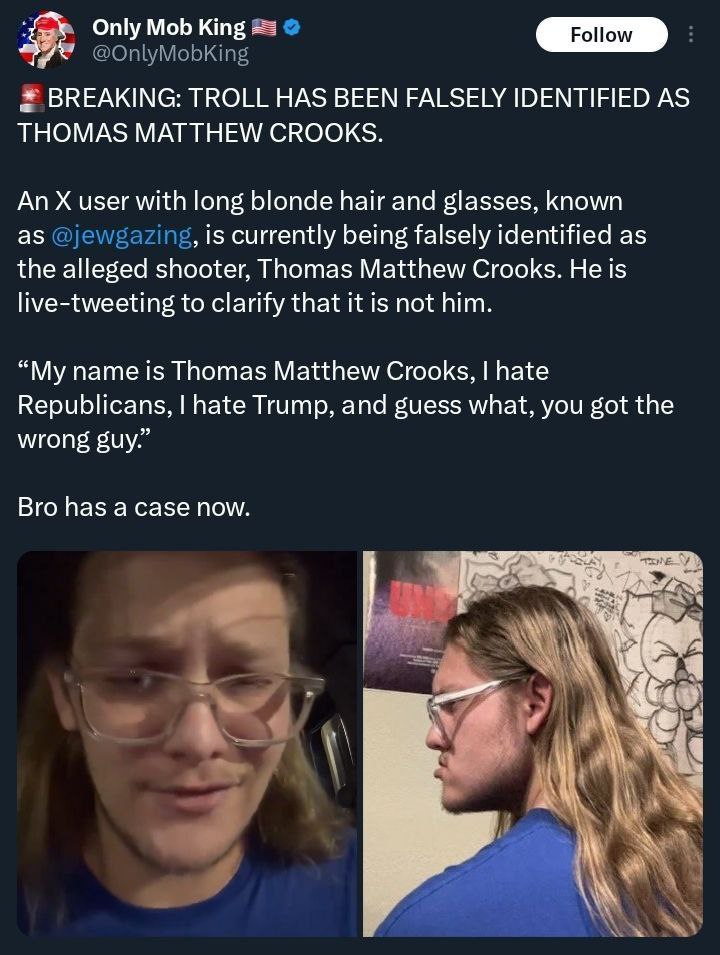Click the purple poster in the side-profile photo
The height and width of the screenshot is (955, 720).
click(409, 621)
